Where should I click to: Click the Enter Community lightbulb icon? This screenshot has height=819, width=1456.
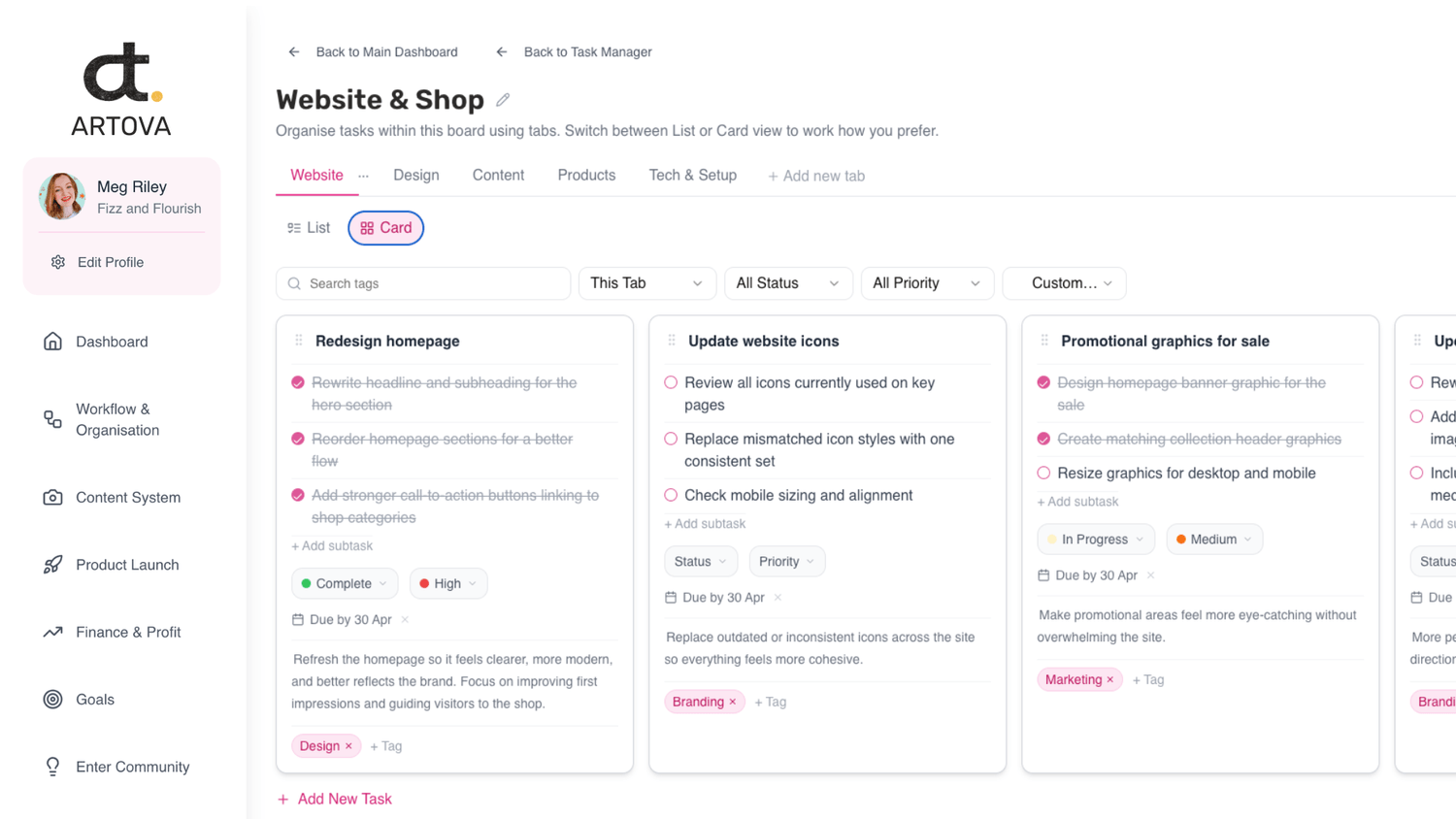[x=52, y=767]
